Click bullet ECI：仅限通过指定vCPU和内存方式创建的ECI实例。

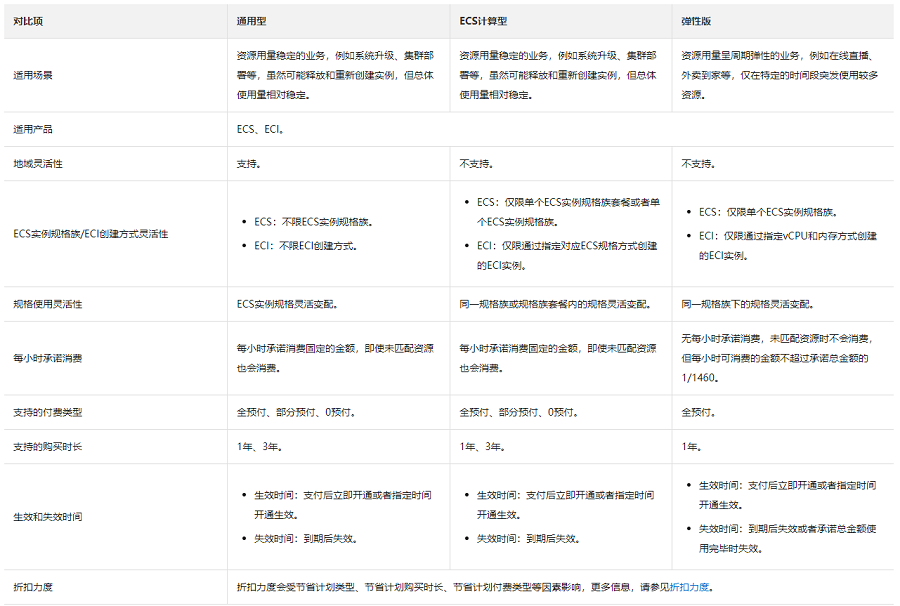pyautogui.click(x=788, y=246)
